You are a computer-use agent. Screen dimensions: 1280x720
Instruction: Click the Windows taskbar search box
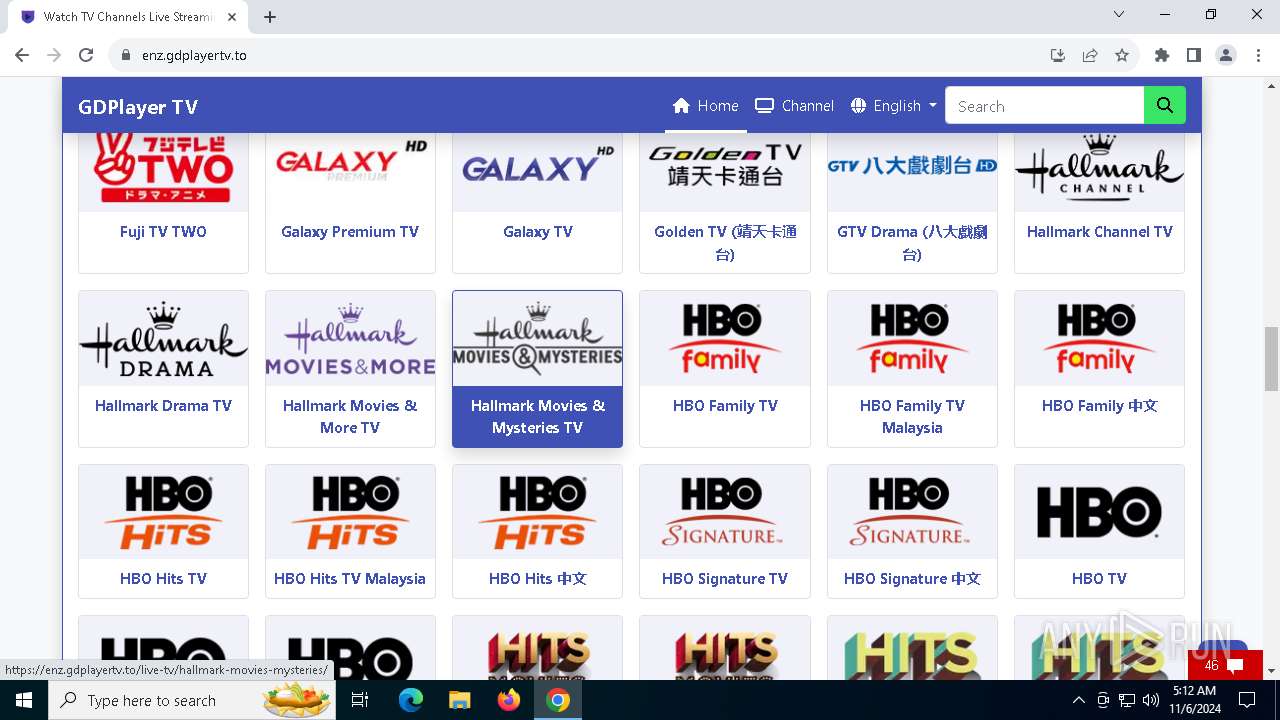192,700
